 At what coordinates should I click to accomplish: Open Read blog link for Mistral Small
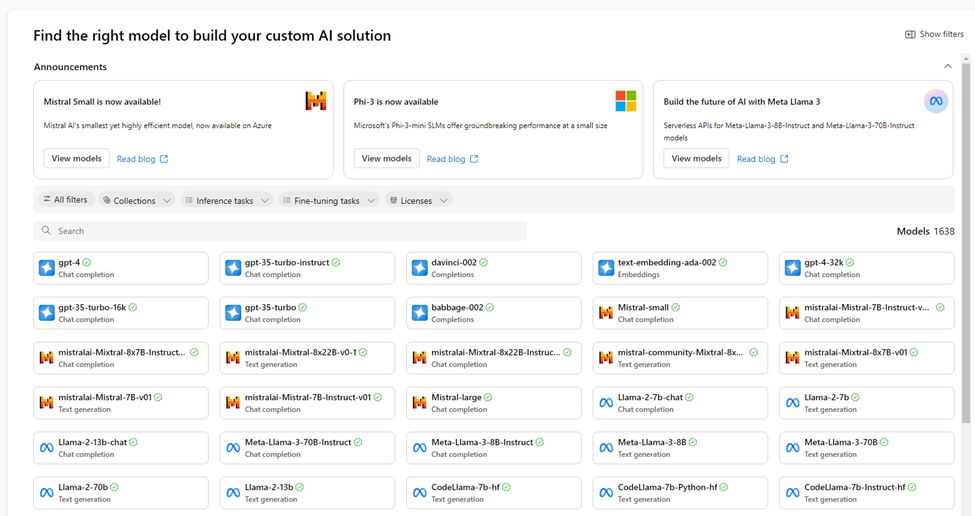142,159
